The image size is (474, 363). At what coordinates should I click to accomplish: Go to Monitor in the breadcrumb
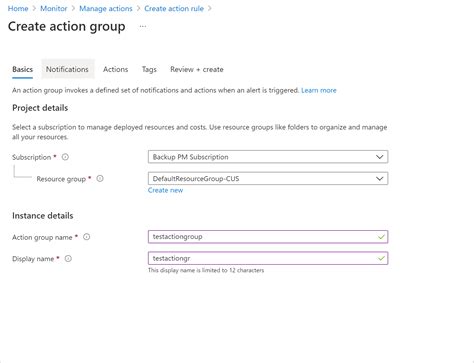point(54,9)
